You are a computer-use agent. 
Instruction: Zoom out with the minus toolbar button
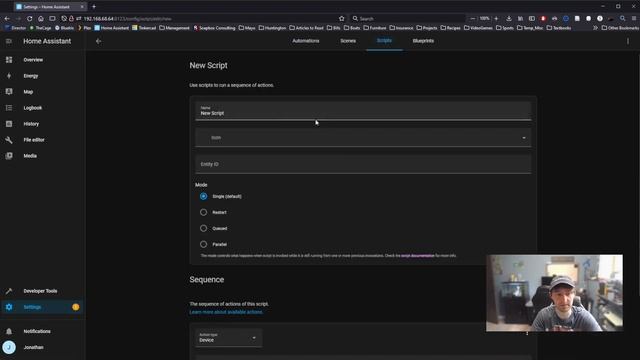473,18
